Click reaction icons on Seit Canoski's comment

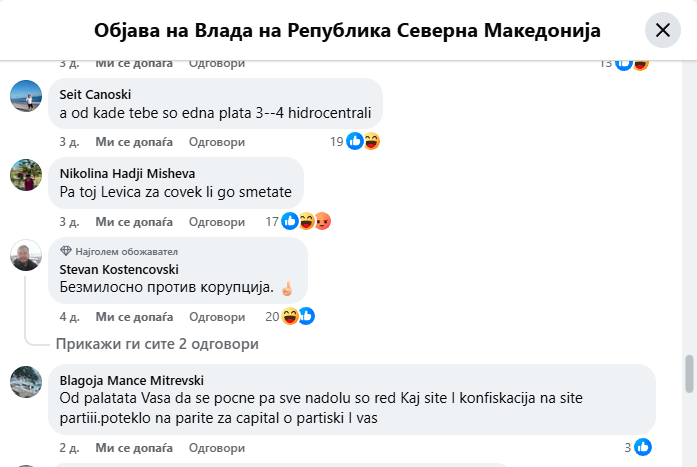[363, 142]
